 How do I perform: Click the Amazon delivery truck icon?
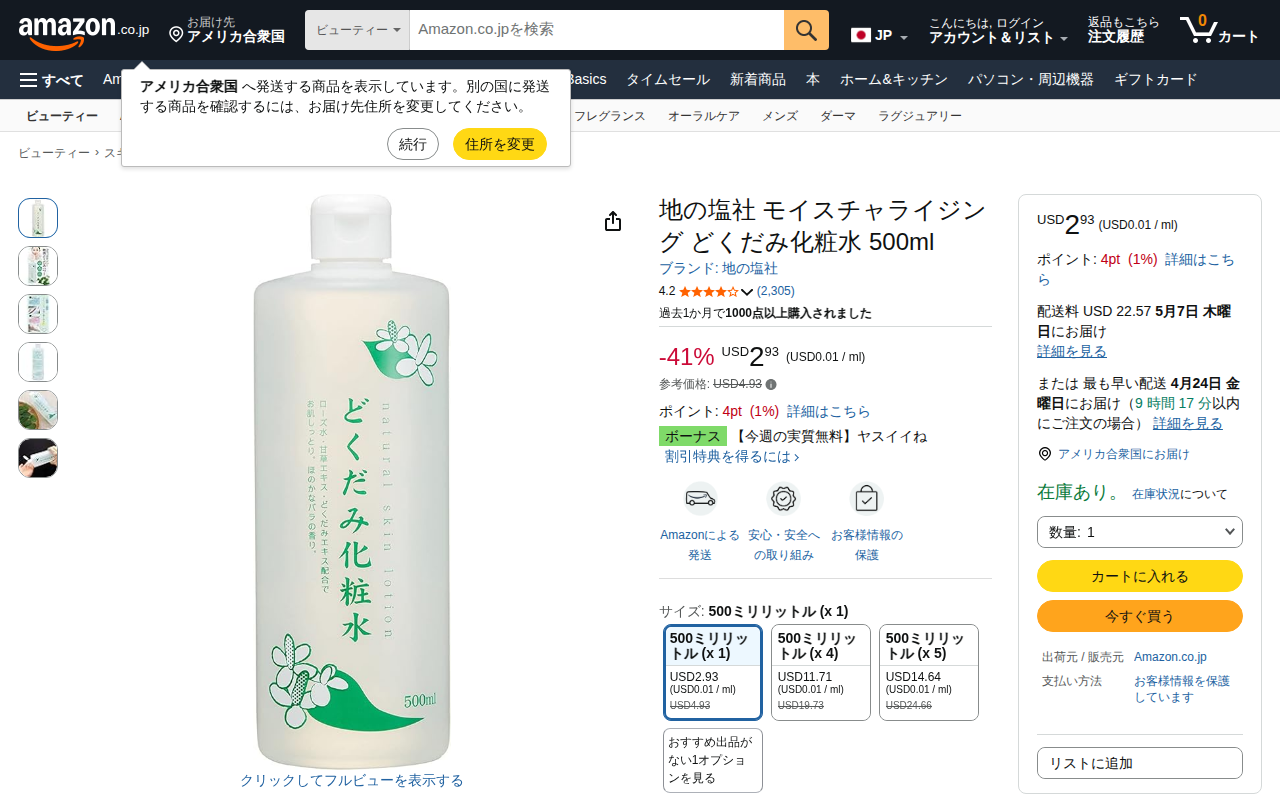point(700,498)
